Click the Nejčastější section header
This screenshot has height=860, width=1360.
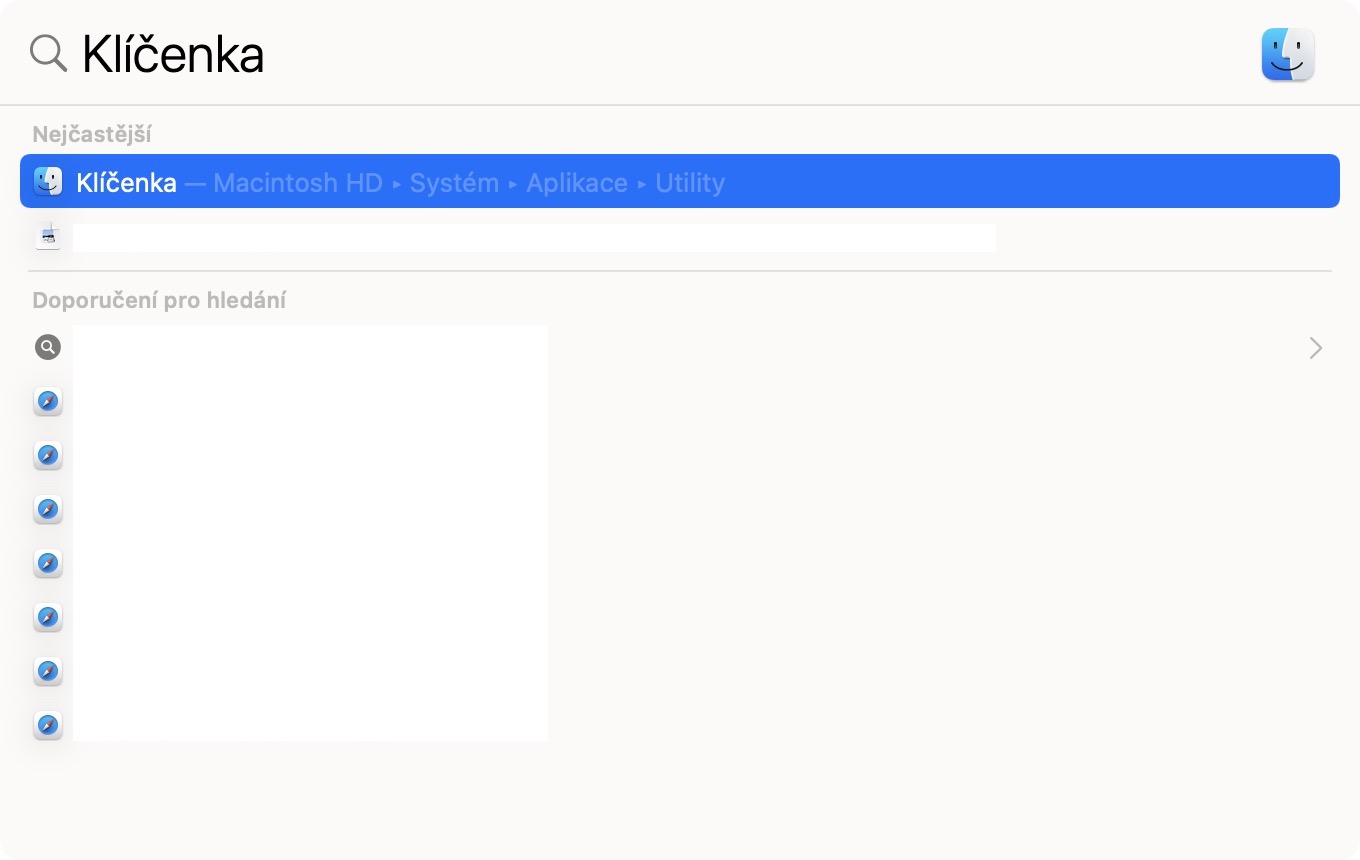click(x=92, y=134)
